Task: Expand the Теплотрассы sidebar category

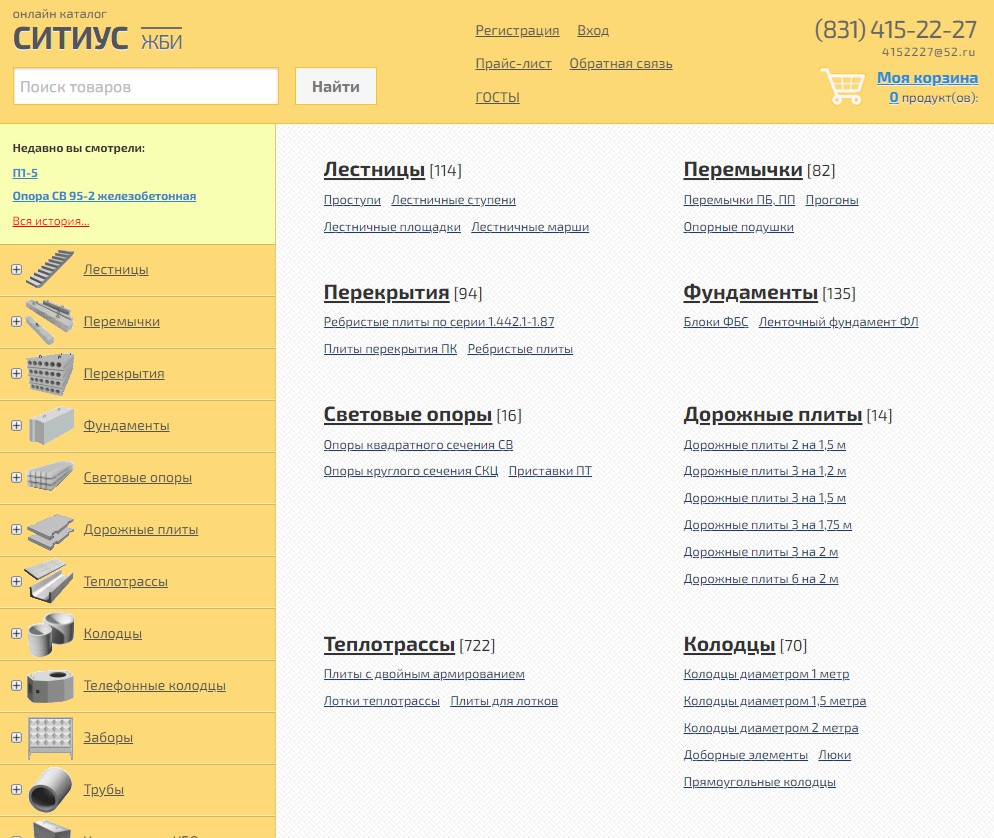Action: (16, 581)
